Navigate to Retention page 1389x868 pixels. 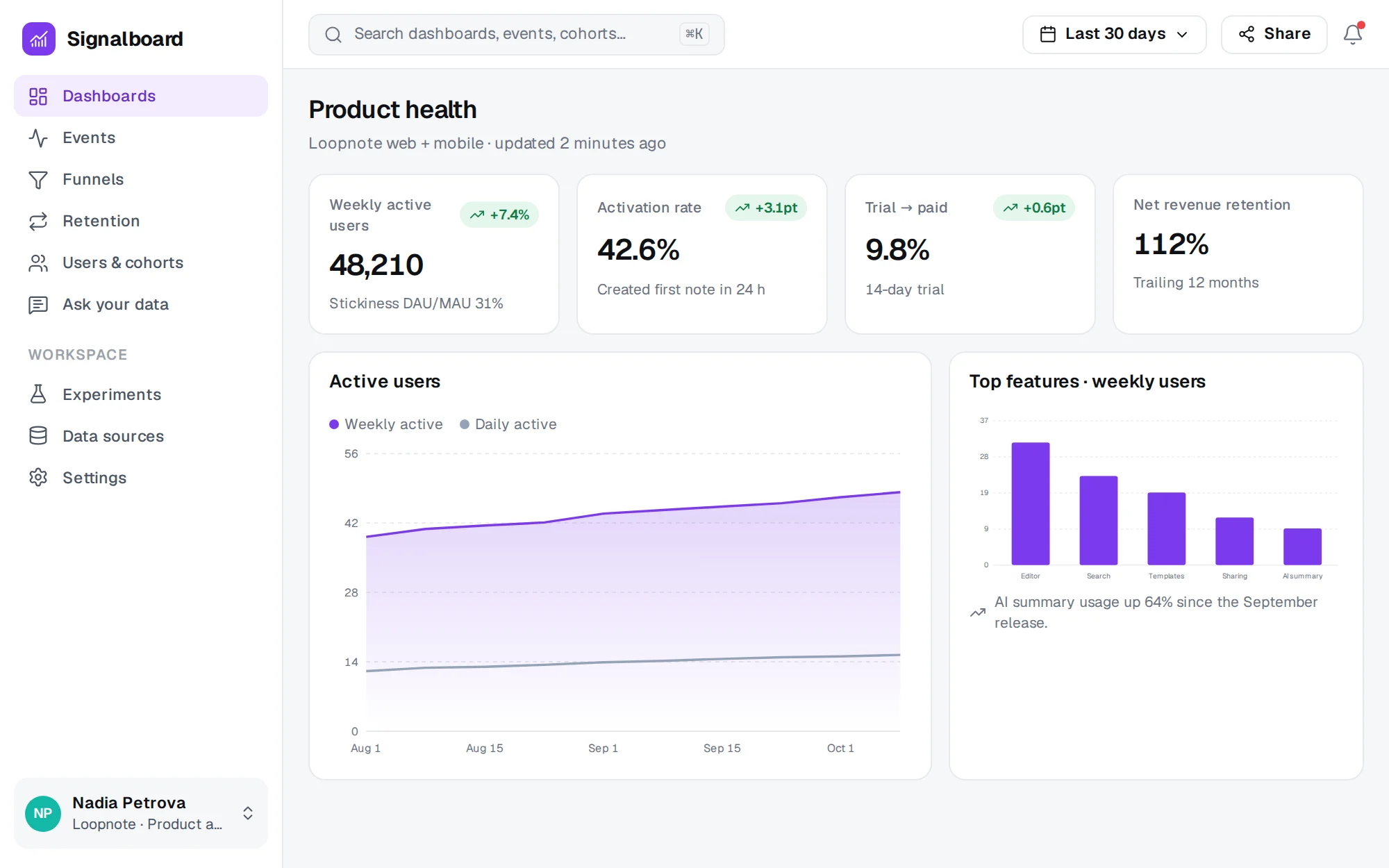(x=141, y=221)
